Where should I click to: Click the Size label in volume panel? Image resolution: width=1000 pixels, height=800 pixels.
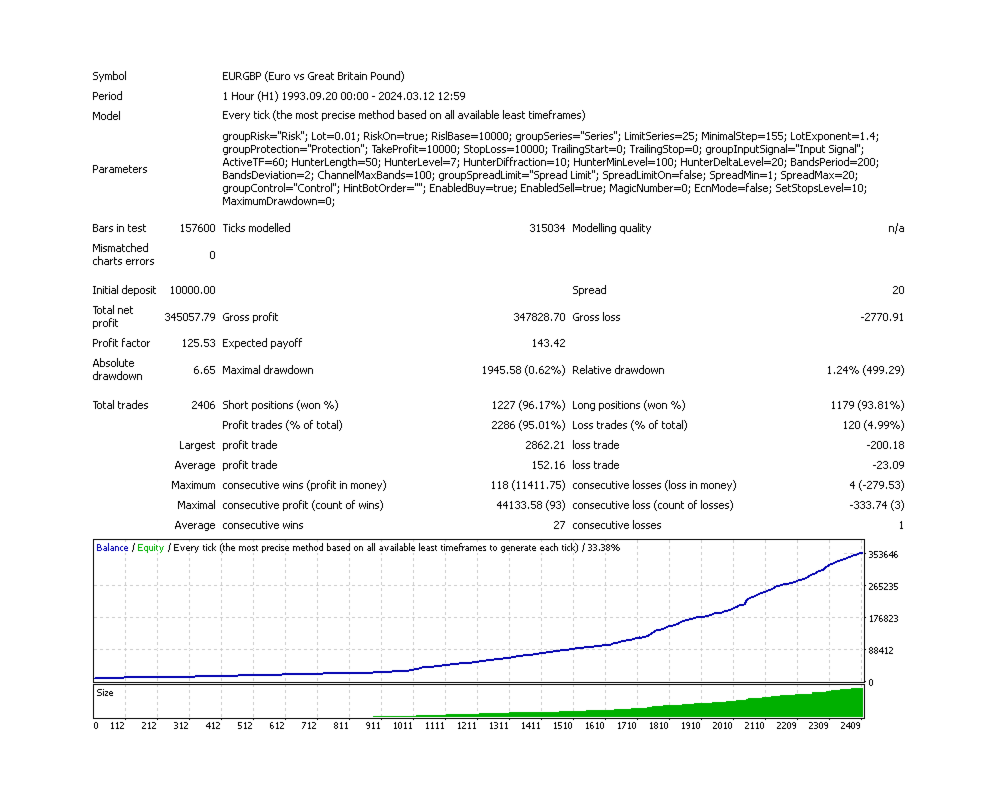[x=105, y=693]
